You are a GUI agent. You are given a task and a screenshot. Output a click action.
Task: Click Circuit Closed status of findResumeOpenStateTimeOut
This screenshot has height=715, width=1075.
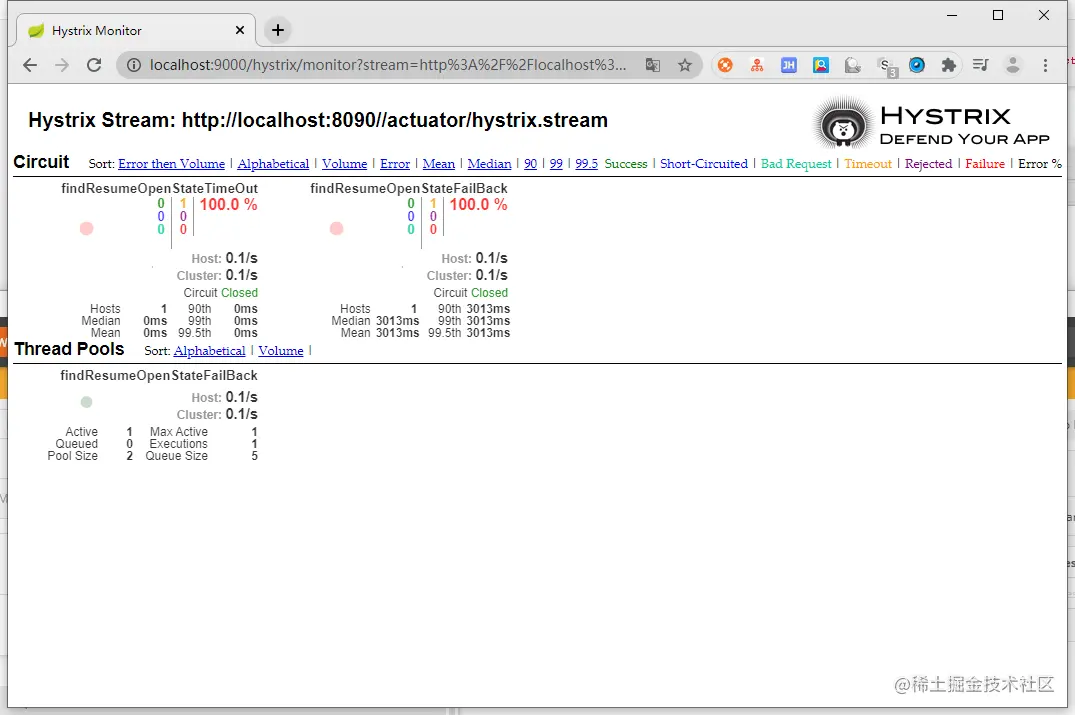click(x=221, y=293)
